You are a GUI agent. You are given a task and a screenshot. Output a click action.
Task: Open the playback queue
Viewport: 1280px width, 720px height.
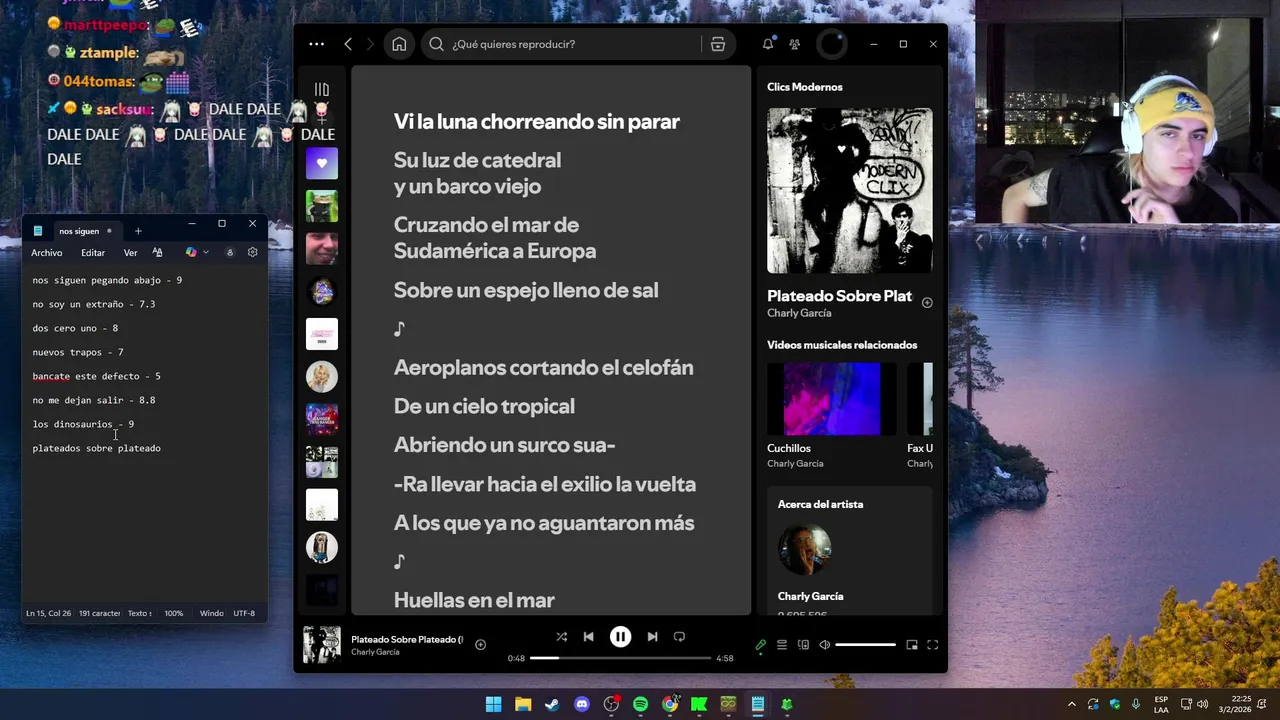click(782, 645)
